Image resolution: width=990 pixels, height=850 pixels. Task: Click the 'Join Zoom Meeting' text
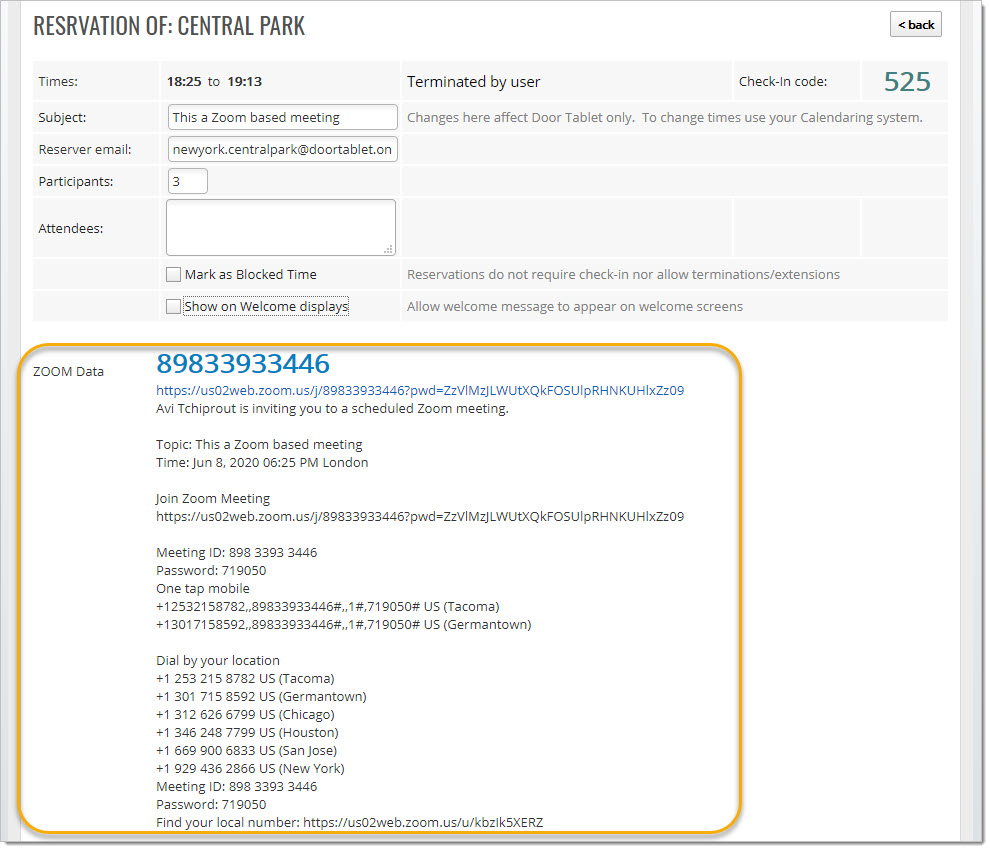pyautogui.click(x=213, y=498)
